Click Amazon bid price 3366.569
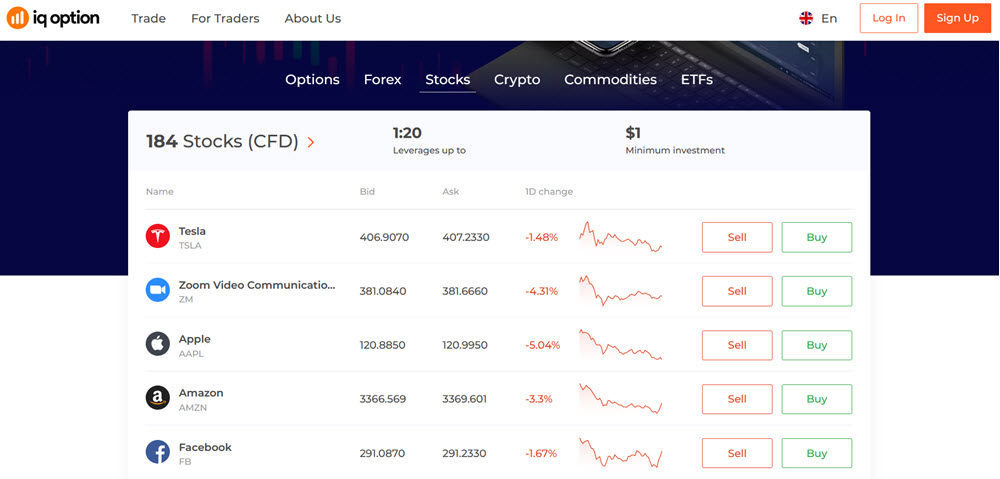 tap(383, 399)
